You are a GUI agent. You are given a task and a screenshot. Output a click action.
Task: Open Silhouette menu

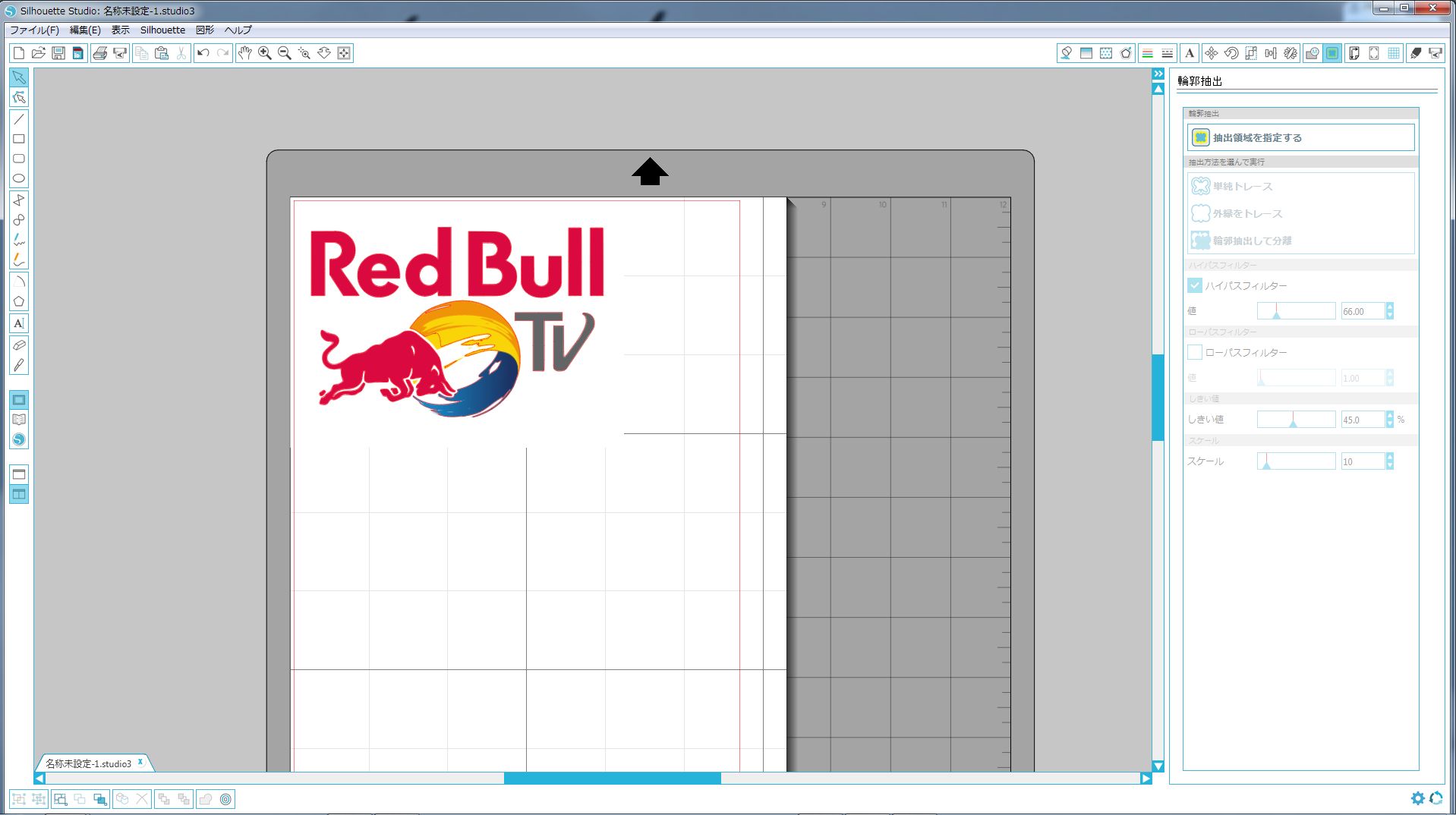click(162, 30)
